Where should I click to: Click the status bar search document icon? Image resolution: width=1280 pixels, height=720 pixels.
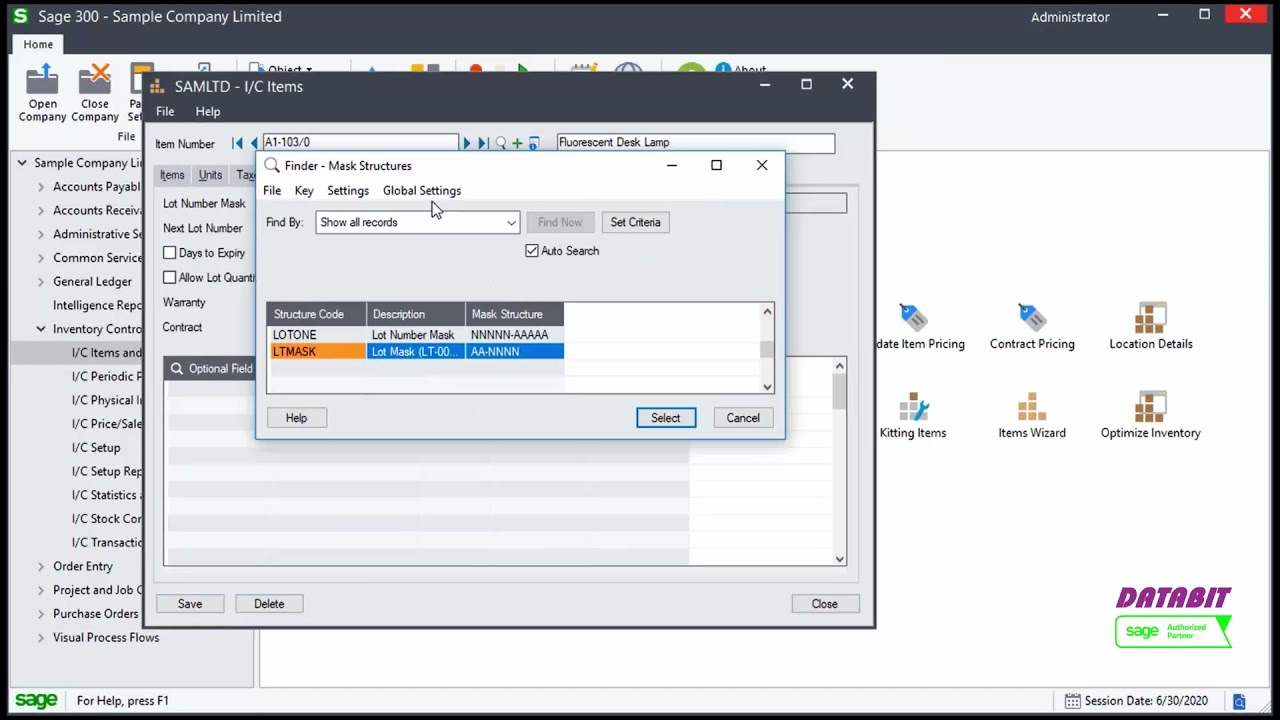pyautogui.click(x=1239, y=701)
